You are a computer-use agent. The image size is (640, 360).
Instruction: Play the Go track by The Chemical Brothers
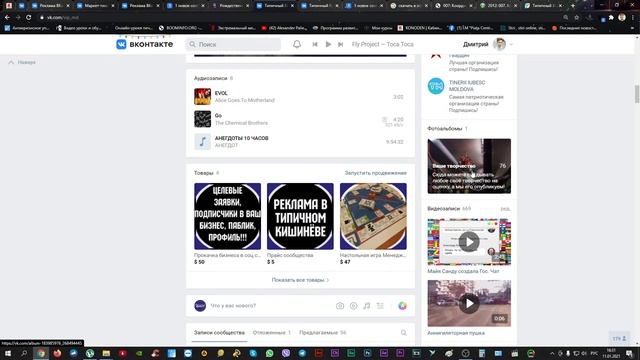pyautogui.click(x=202, y=119)
